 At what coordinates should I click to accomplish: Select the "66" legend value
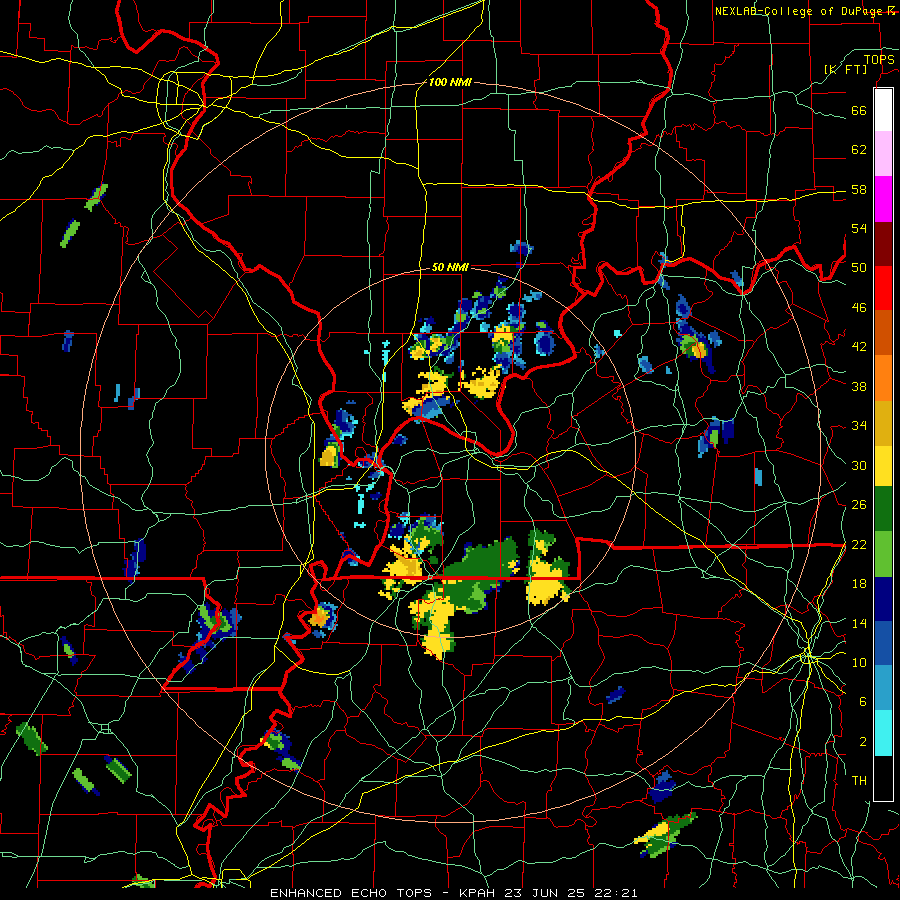tap(859, 110)
